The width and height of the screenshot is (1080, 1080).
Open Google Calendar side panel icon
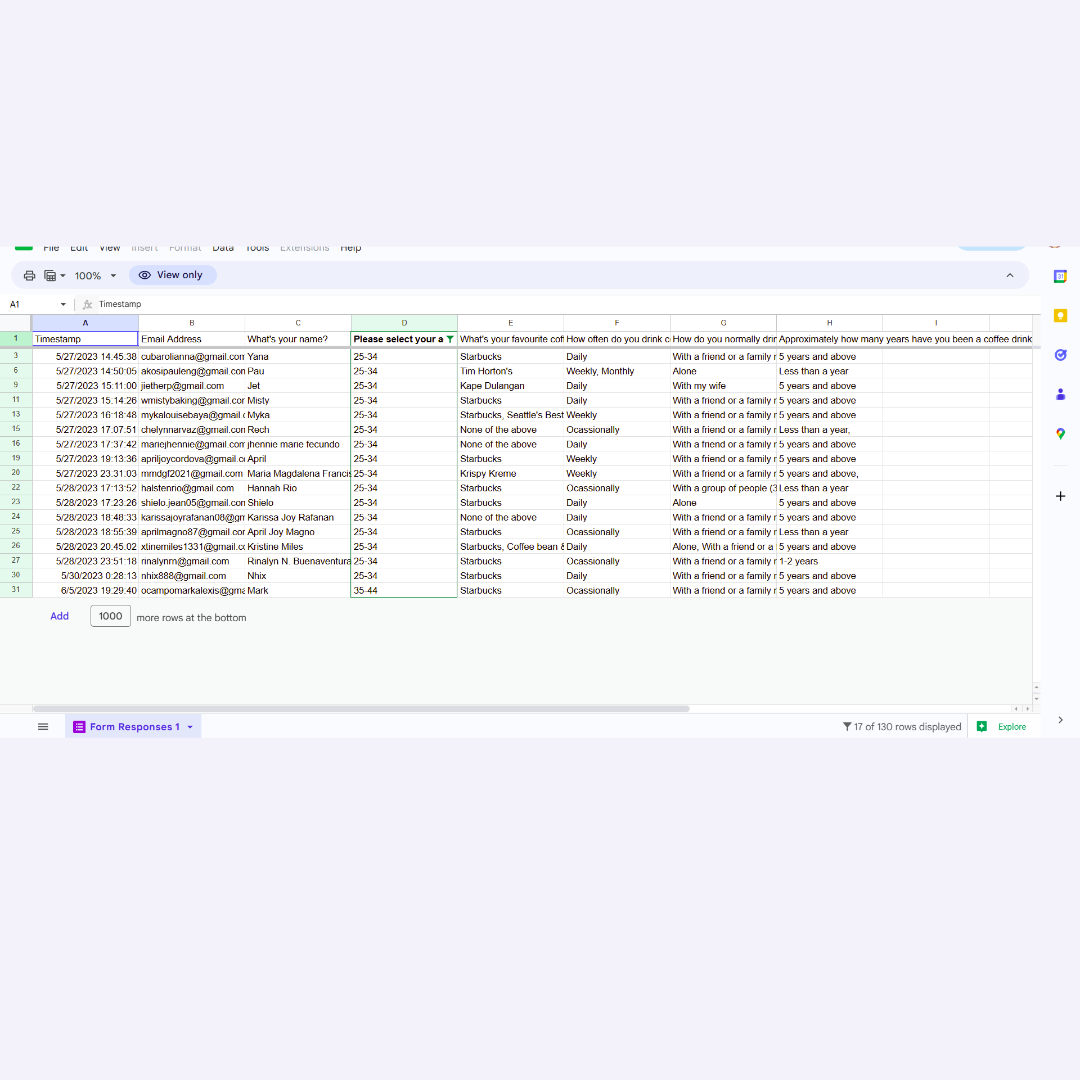click(x=1060, y=276)
